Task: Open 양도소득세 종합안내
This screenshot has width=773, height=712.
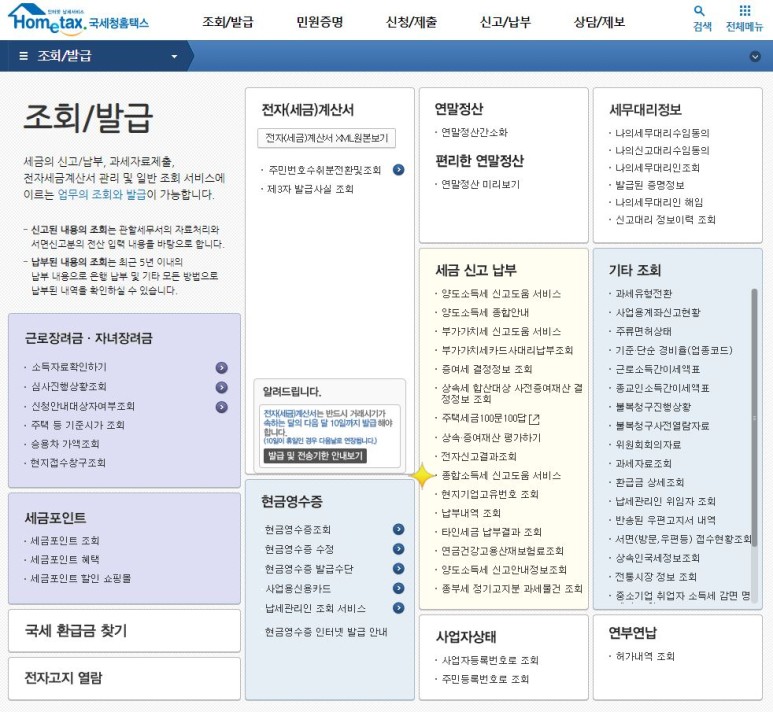Action: [x=485, y=313]
